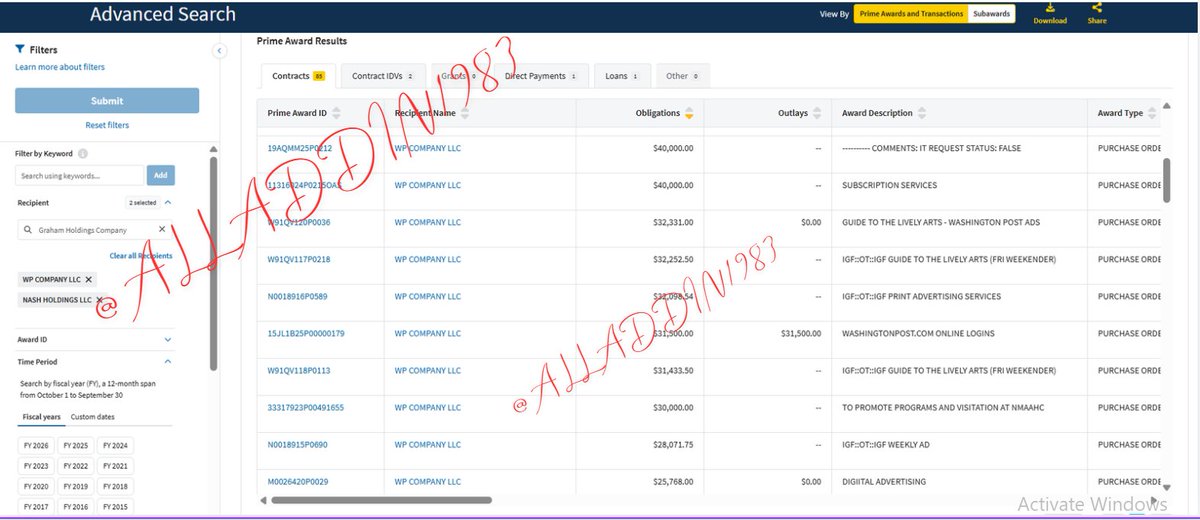Switch view to Prime Awards and Transactions

coord(911,14)
